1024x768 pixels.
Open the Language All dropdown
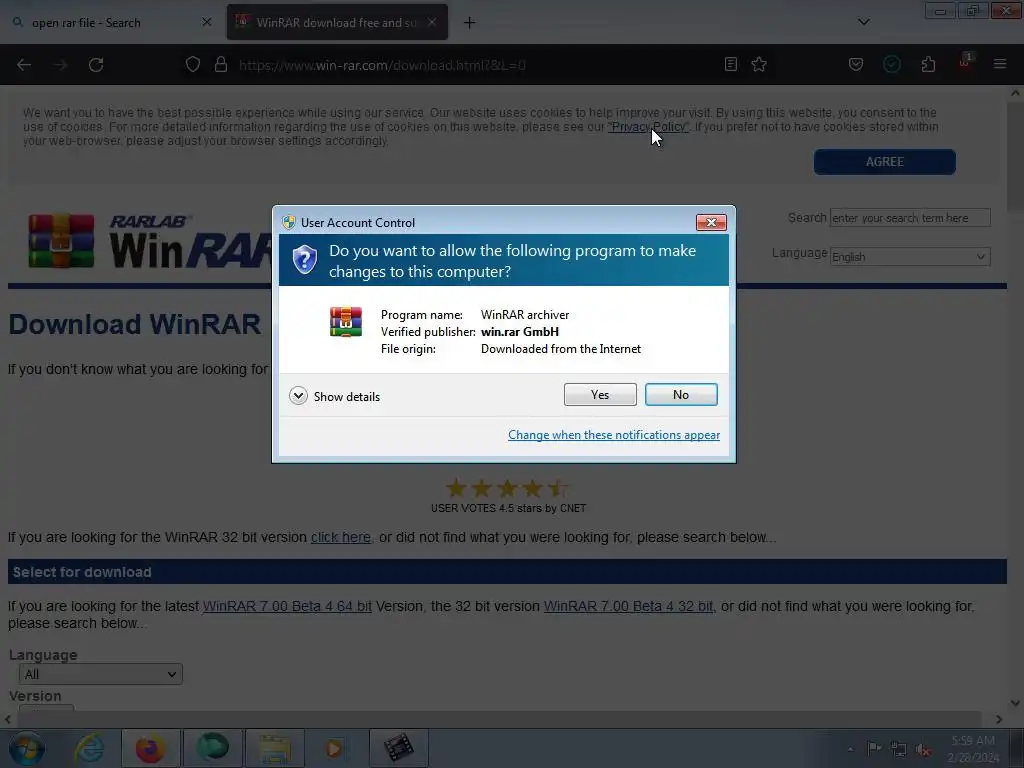coord(101,674)
